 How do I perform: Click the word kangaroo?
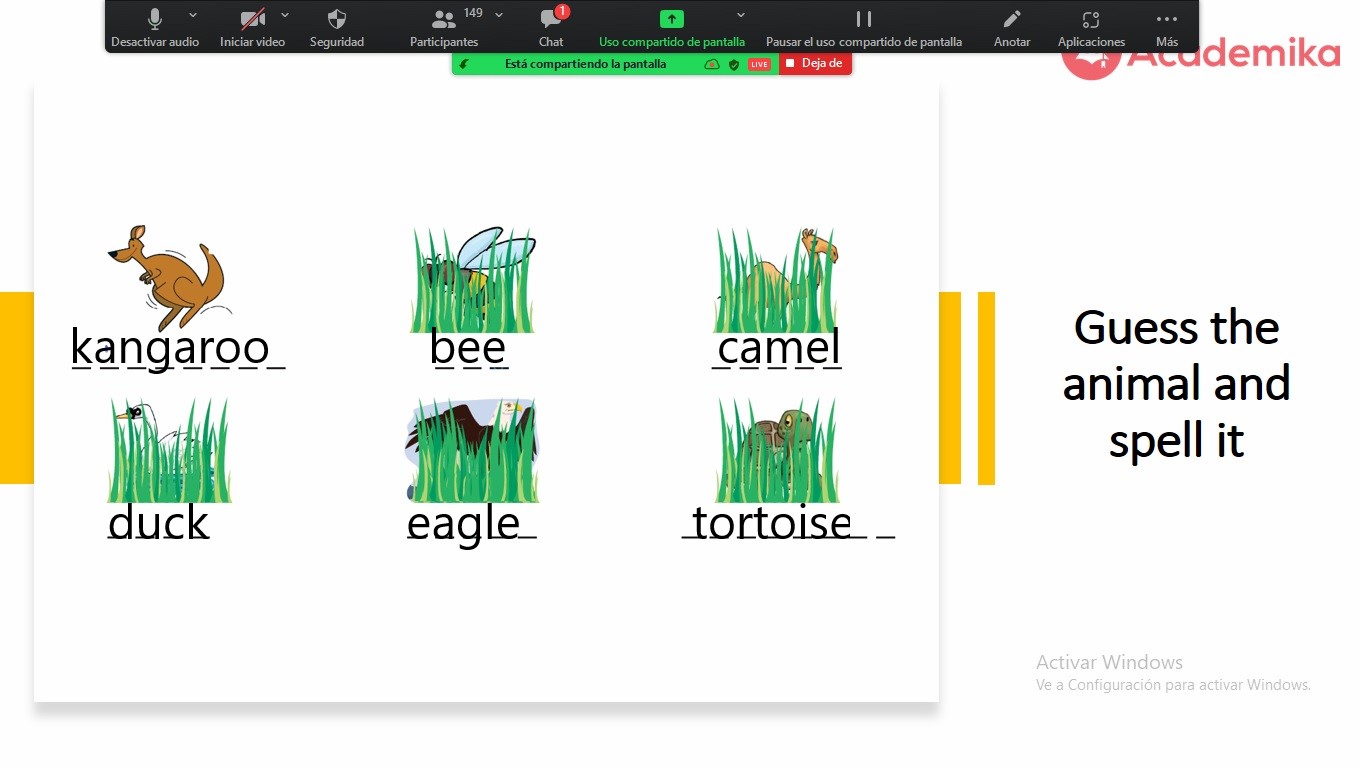170,347
